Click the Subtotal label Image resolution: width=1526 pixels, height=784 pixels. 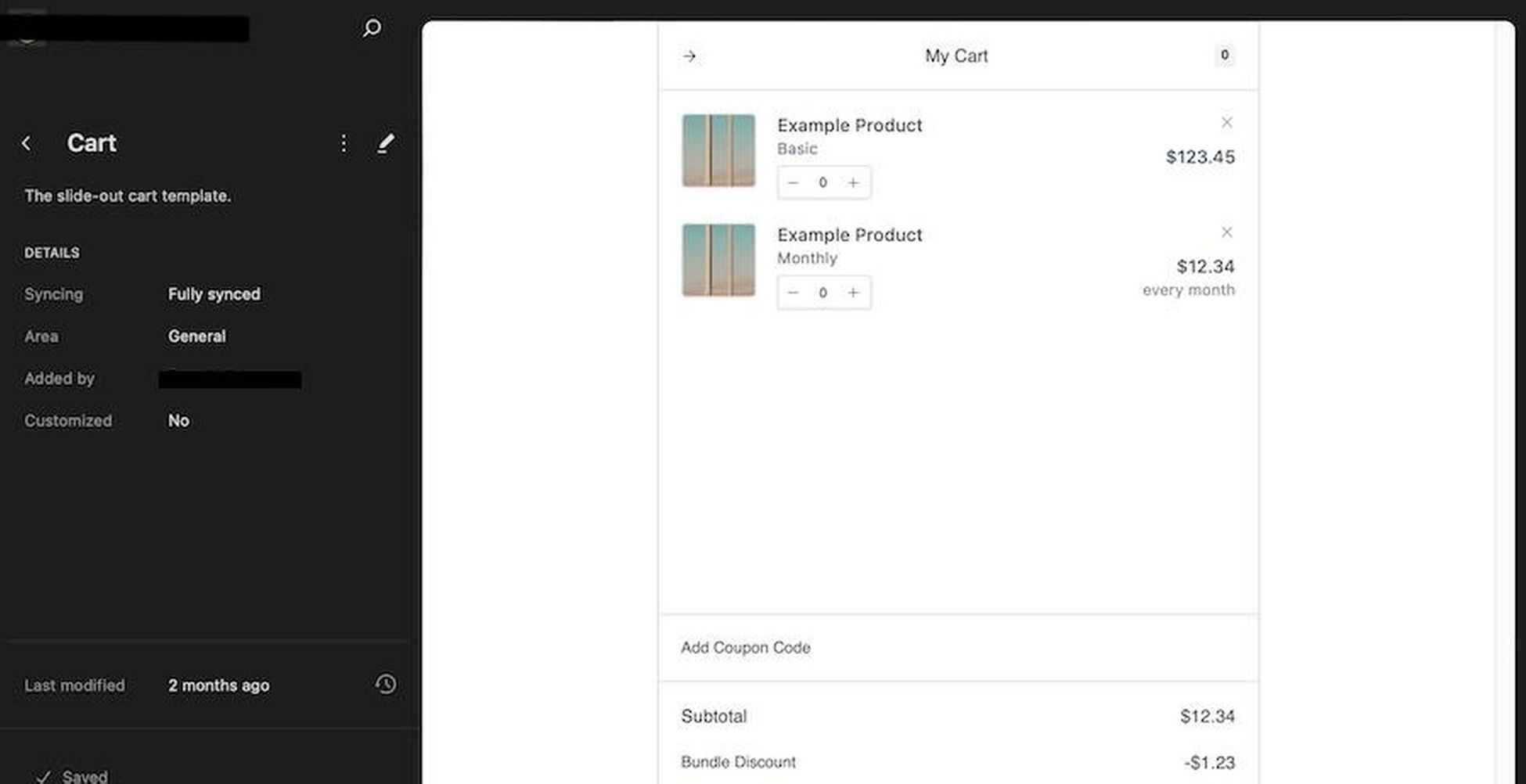click(714, 716)
